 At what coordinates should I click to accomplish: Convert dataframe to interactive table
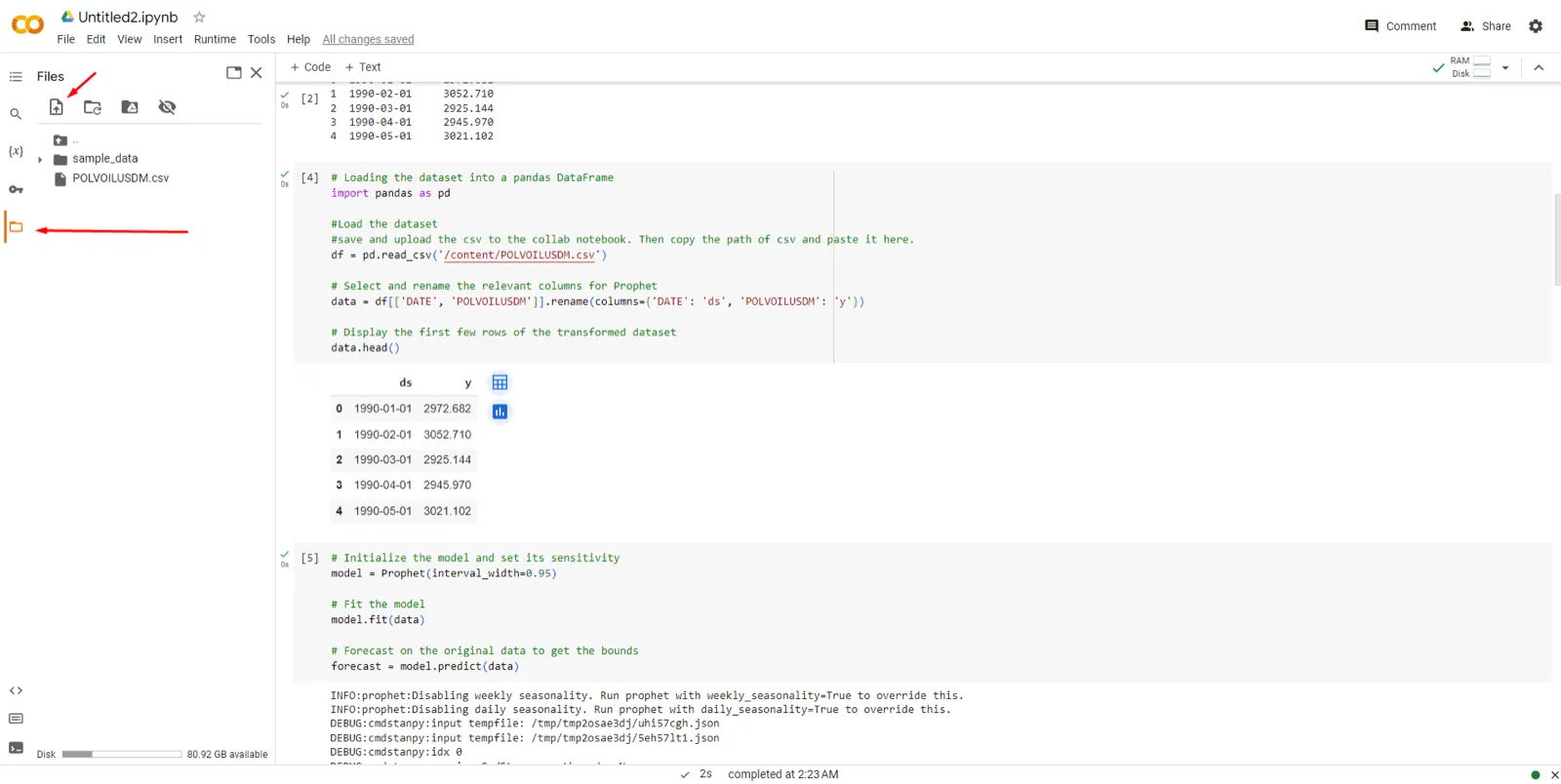point(500,382)
